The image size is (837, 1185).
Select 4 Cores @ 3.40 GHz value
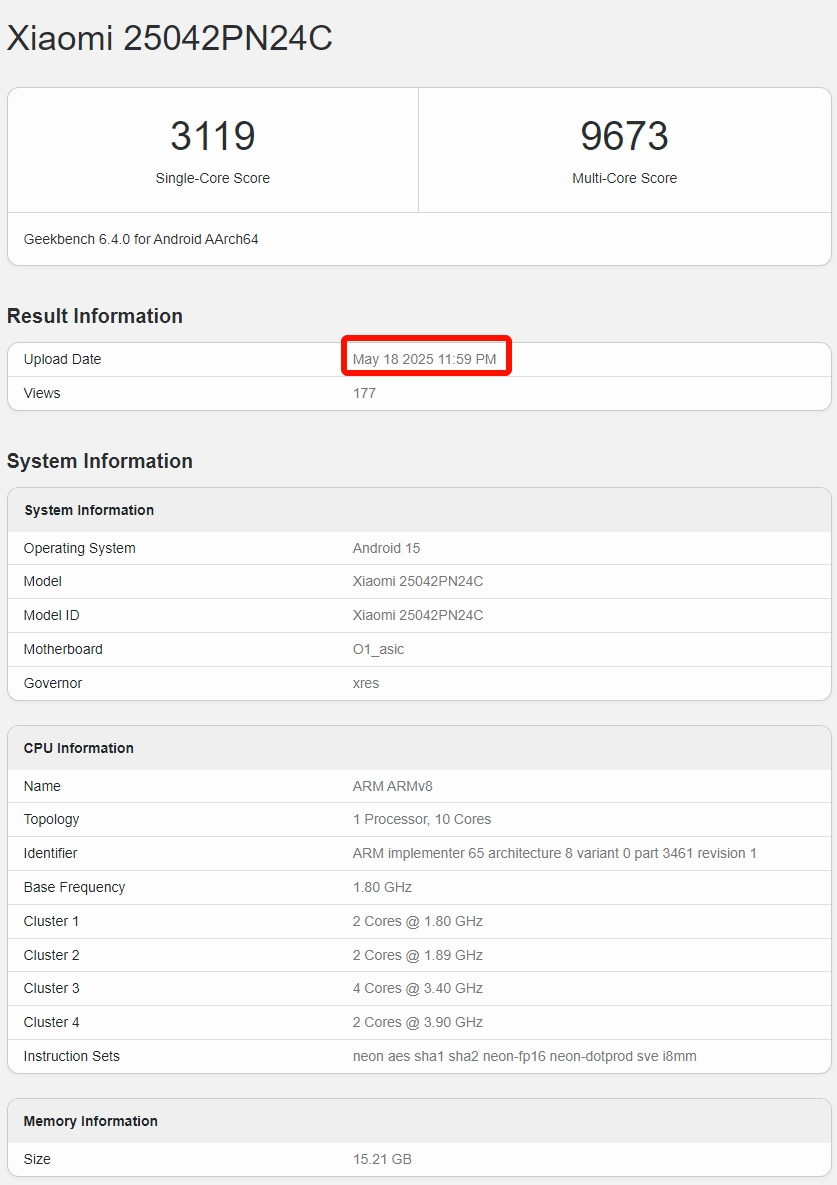point(418,989)
